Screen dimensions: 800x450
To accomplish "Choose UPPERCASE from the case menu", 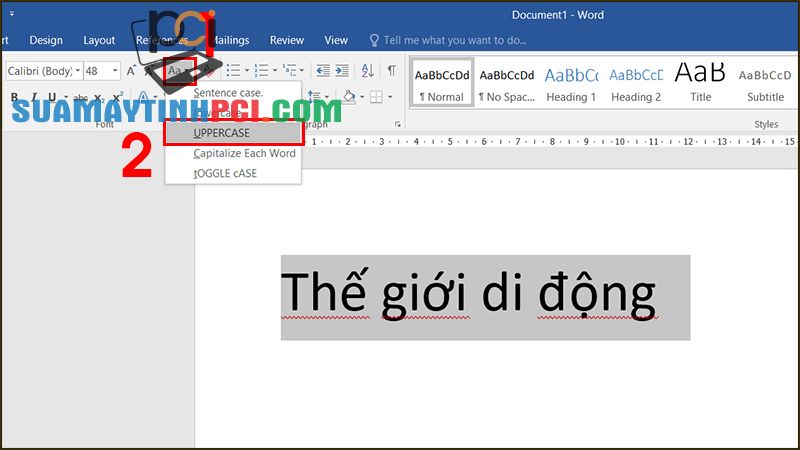I will point(234,133).
